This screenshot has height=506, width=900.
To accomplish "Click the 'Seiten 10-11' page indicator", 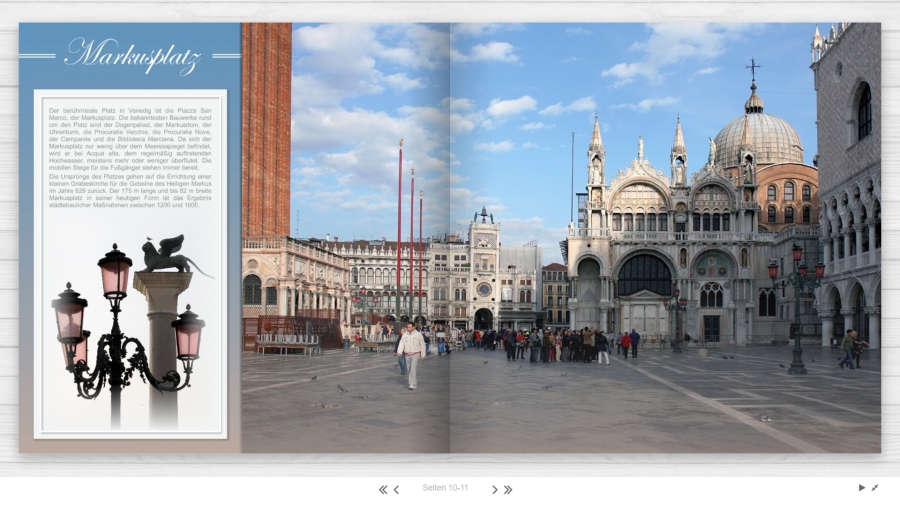I will 445,488.
